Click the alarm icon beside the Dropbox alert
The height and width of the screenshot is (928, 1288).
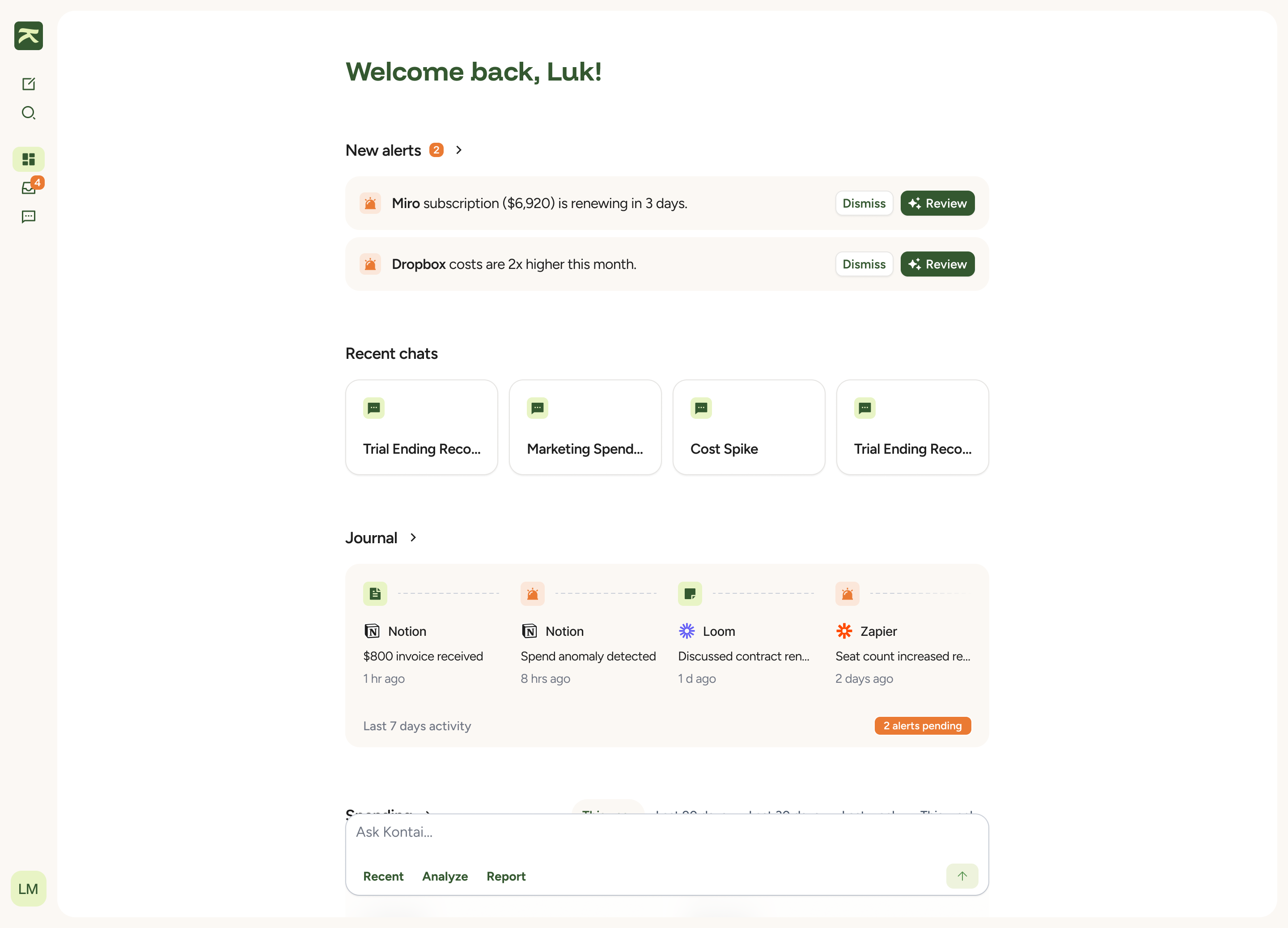[x=370, y=264]
